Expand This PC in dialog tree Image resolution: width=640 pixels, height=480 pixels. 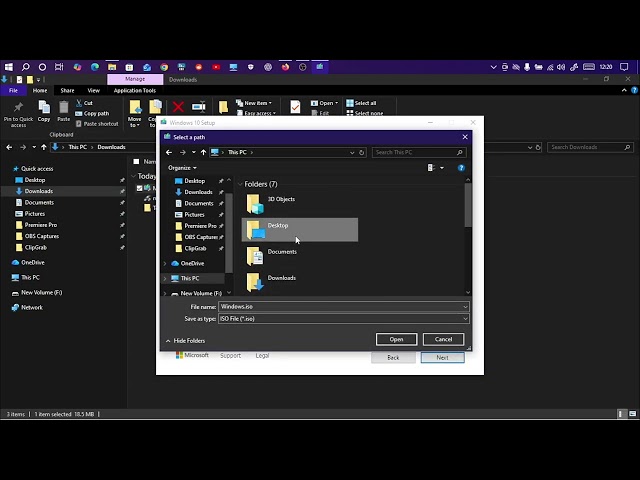165,278
